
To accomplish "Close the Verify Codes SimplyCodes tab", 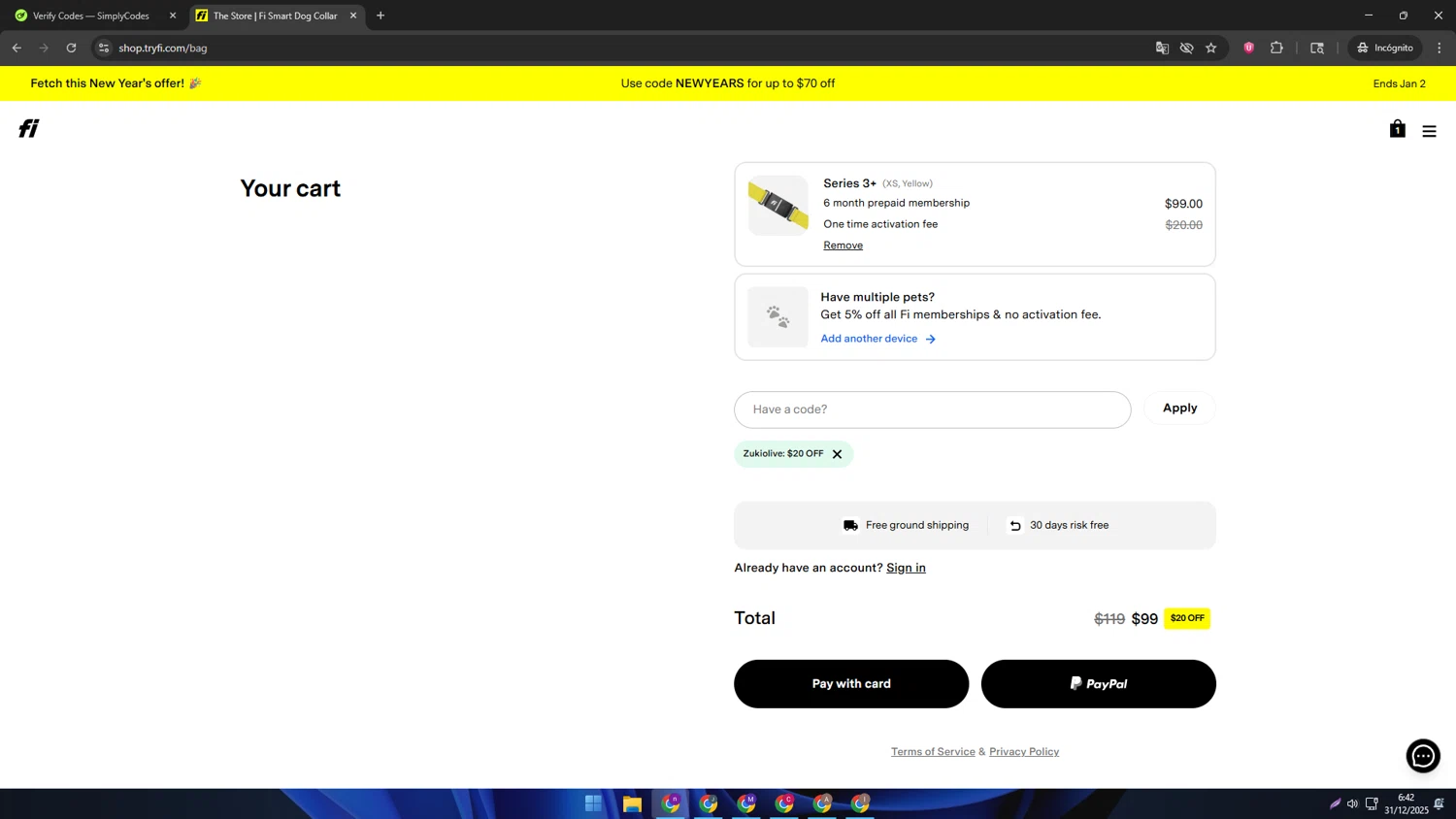I will 173,16.
